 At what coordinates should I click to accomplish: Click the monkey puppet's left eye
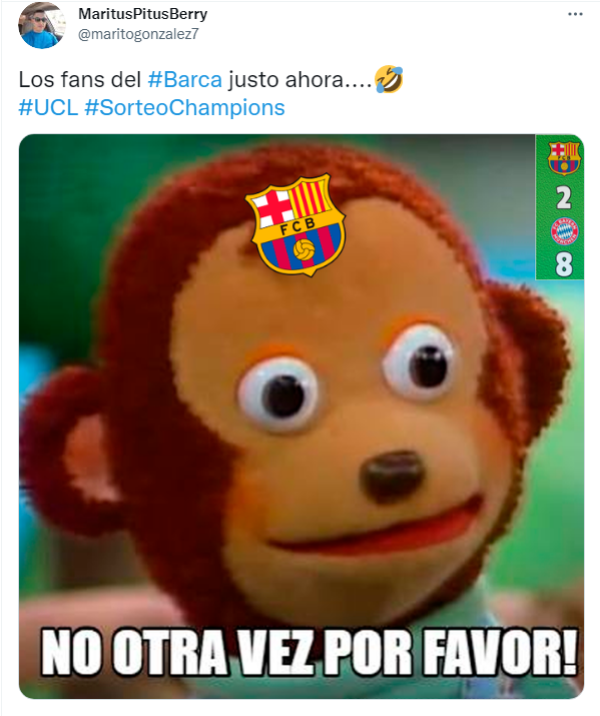point(279,394)
